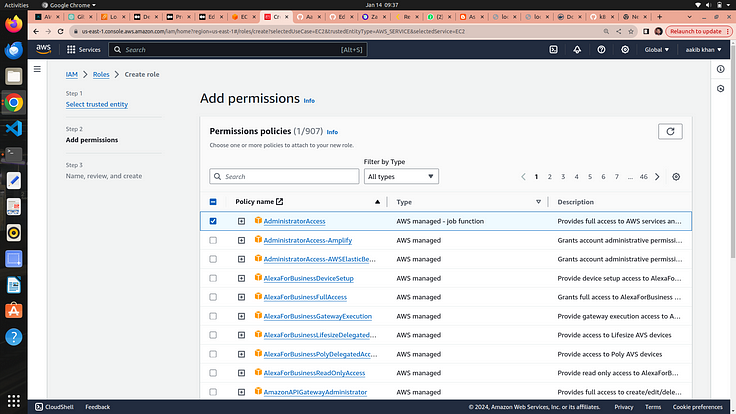Go back in Chrome
736x414 pixels.
tap(36, 31)
